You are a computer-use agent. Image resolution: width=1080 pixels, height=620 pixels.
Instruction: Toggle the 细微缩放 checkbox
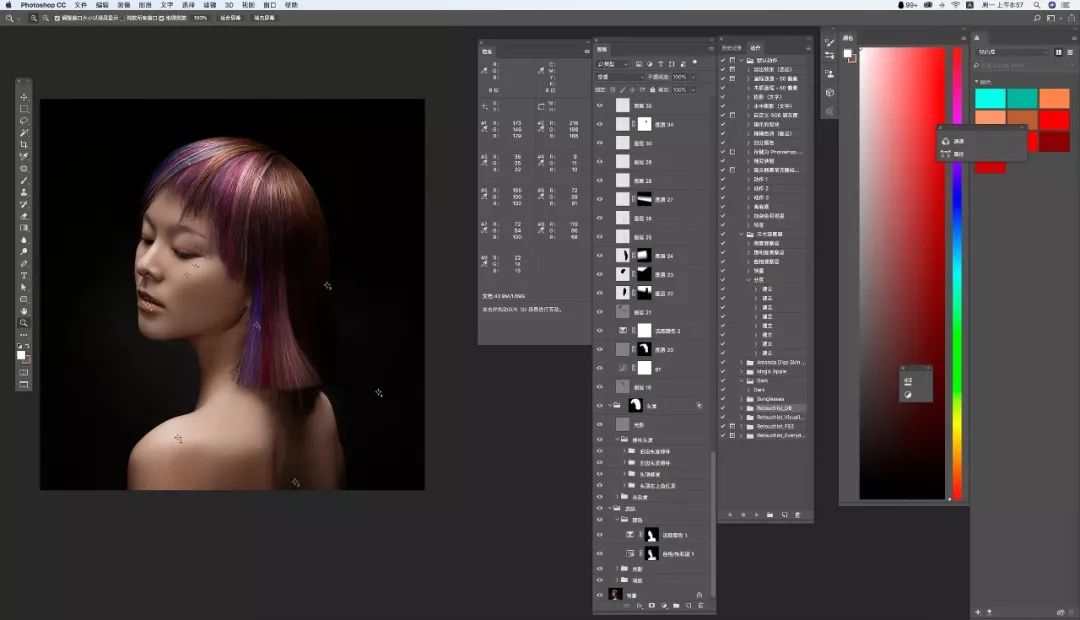pos(162,18)
